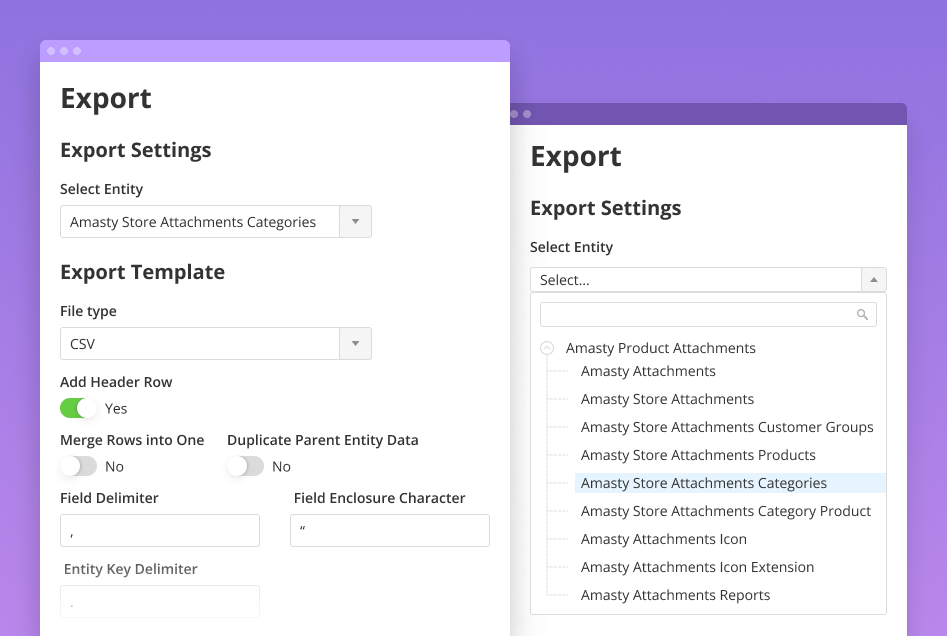Select Amasty Store Attachments Category Product
The image size is (947, 636).
pyautogui.click(x=726, y=511)
